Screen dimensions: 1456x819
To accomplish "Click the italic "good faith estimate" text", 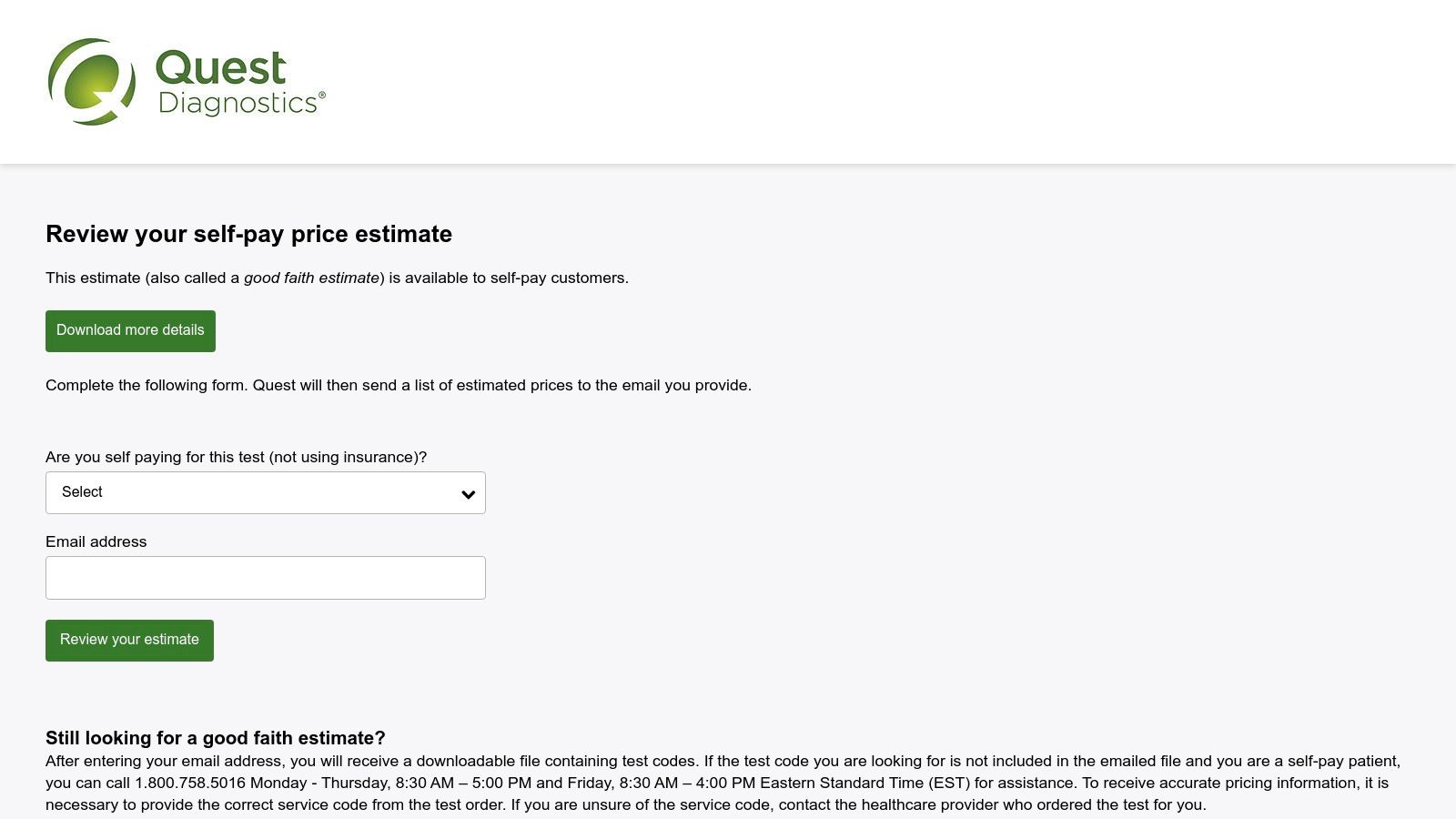I will tap(311, 278).
